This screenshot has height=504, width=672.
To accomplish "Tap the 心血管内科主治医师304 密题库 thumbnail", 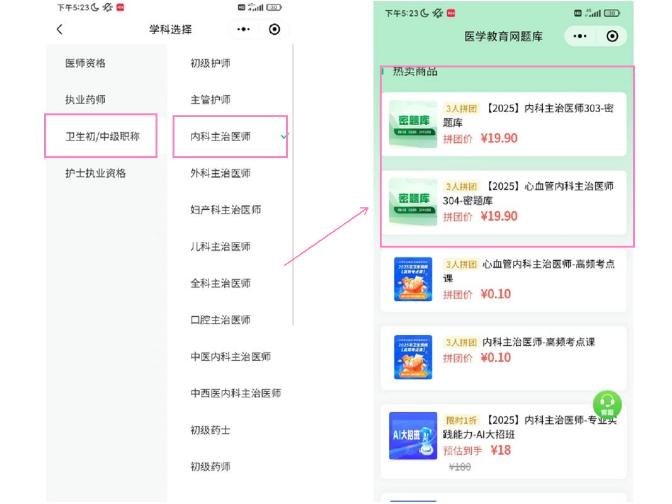I will point(413,202).
